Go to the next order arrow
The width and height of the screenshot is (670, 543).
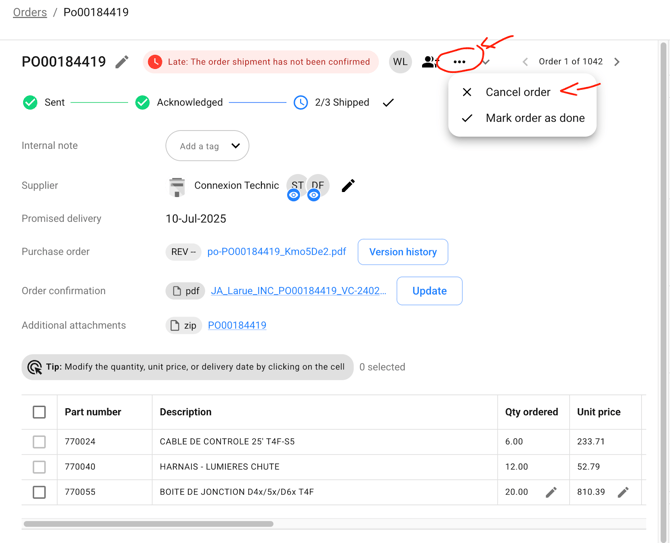point(617,62)
